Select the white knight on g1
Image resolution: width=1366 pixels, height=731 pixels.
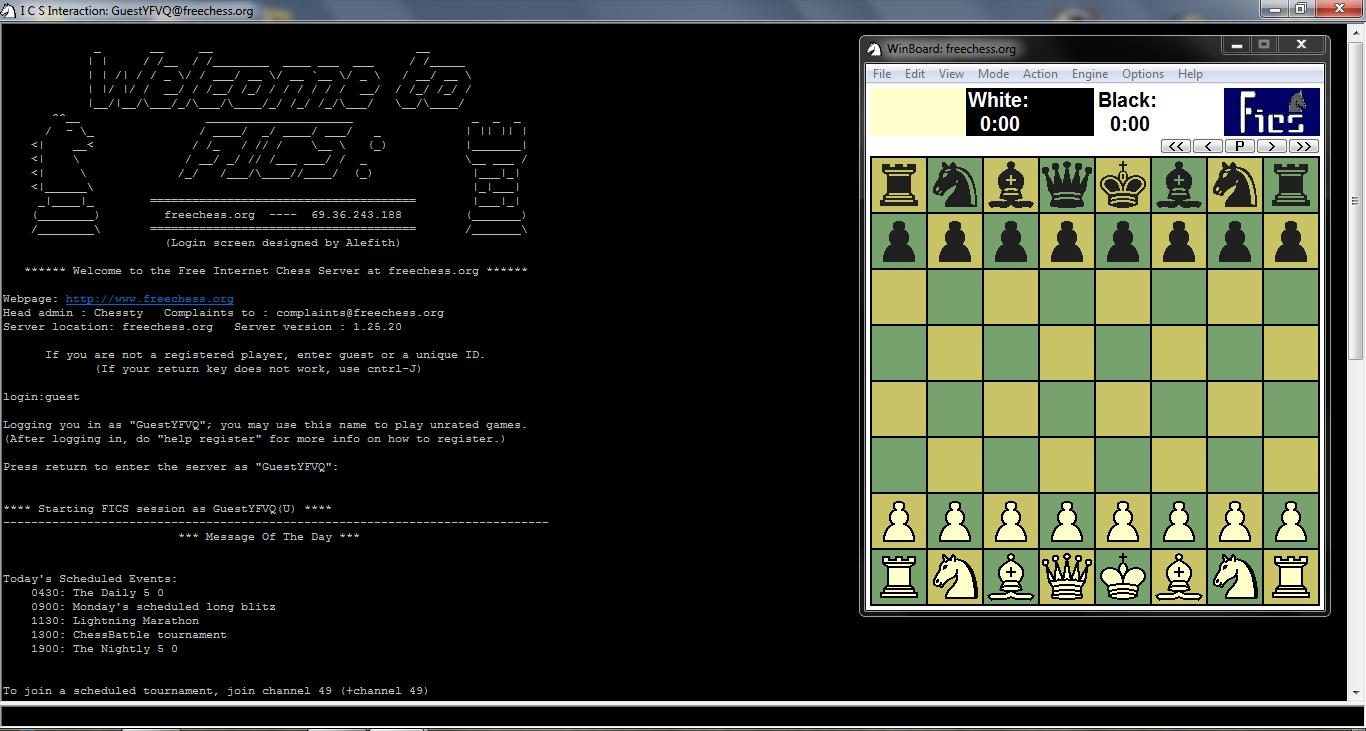1234,577
